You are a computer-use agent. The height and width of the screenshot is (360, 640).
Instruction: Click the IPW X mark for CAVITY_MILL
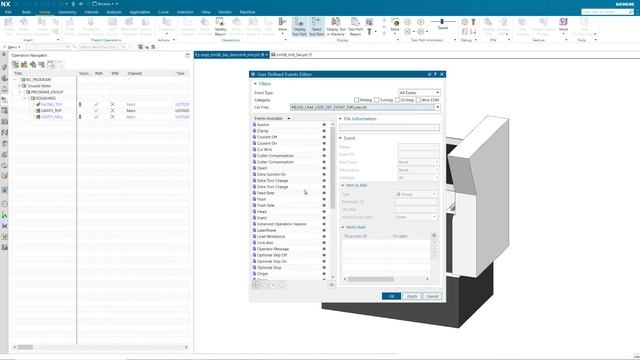pyautogui.click(x=113, y=117)
